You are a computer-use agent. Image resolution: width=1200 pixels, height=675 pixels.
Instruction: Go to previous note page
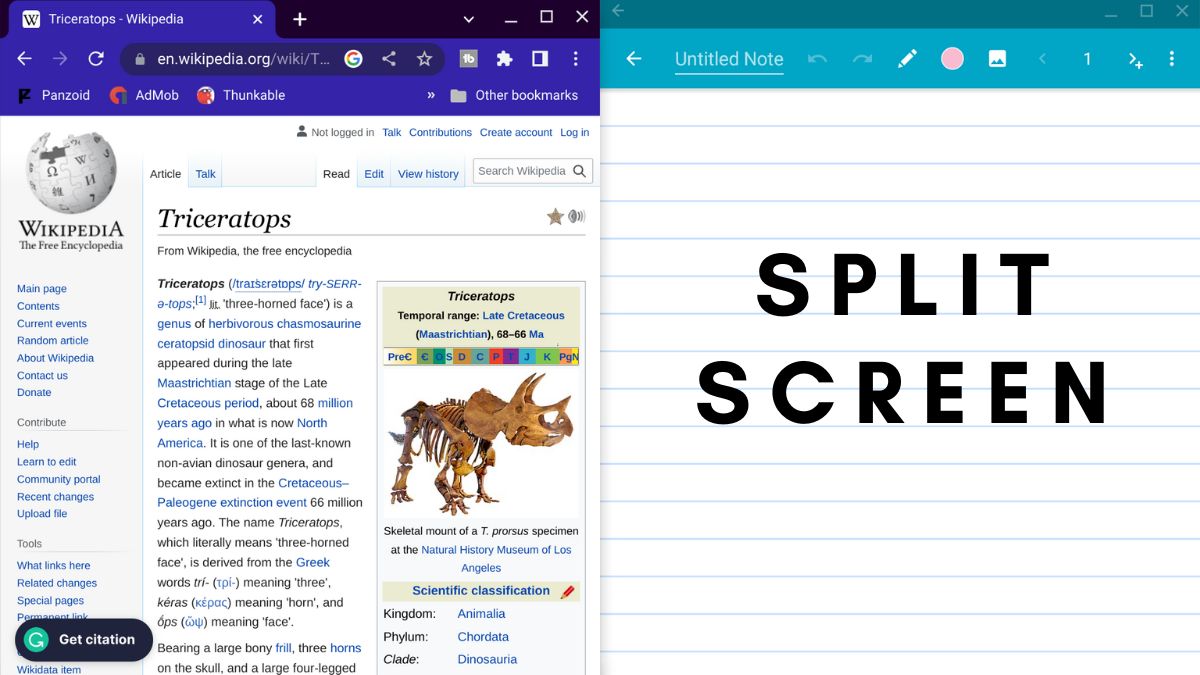pos(1042,59)
